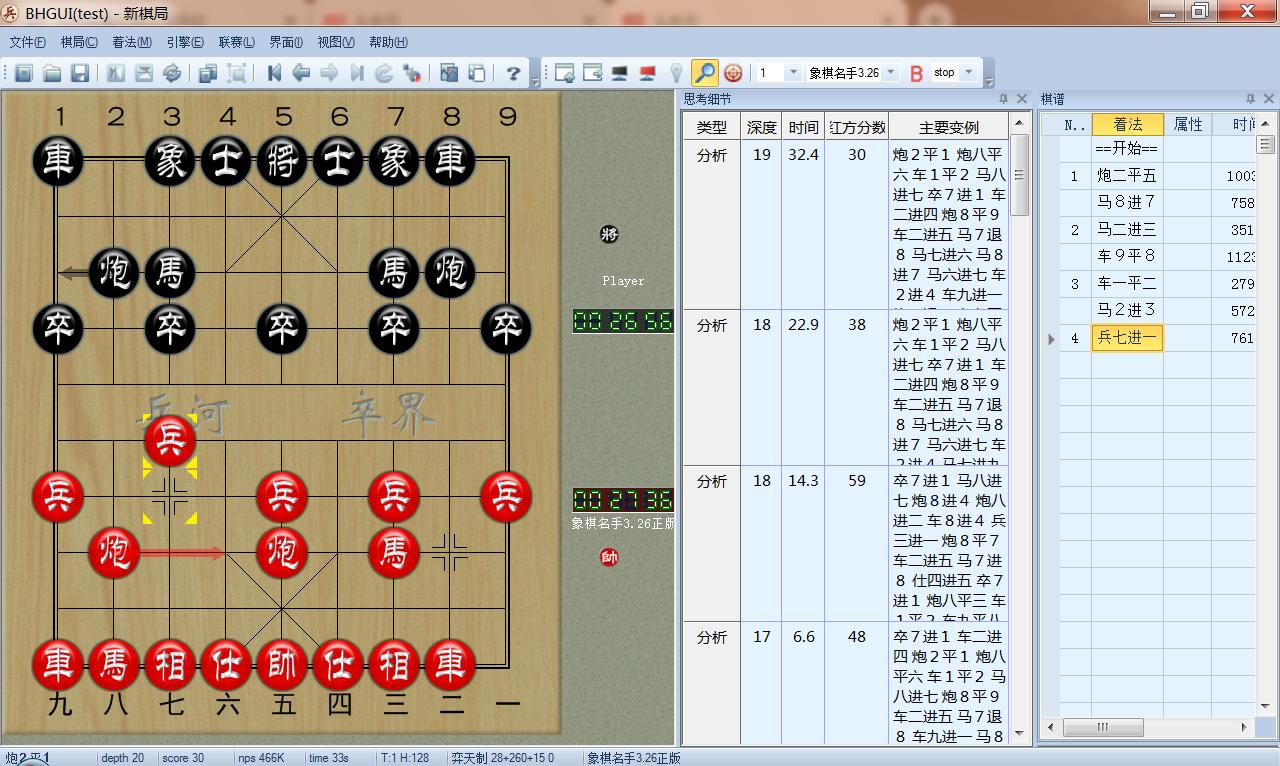Click the red monitor display toggle icon
The image size is (1280, 766).
pos(648,72)
